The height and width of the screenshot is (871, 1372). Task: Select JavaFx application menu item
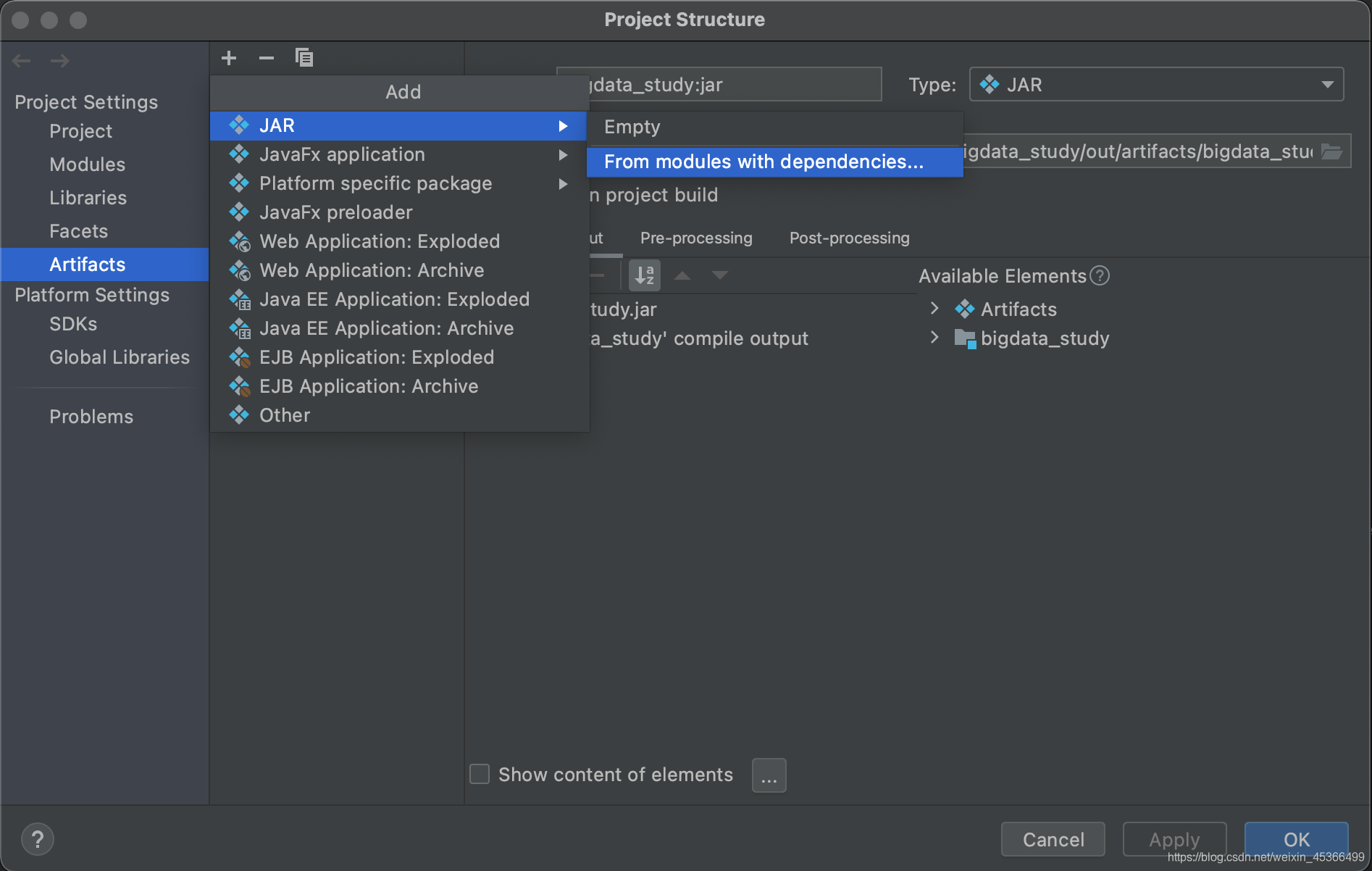point(398,155)
